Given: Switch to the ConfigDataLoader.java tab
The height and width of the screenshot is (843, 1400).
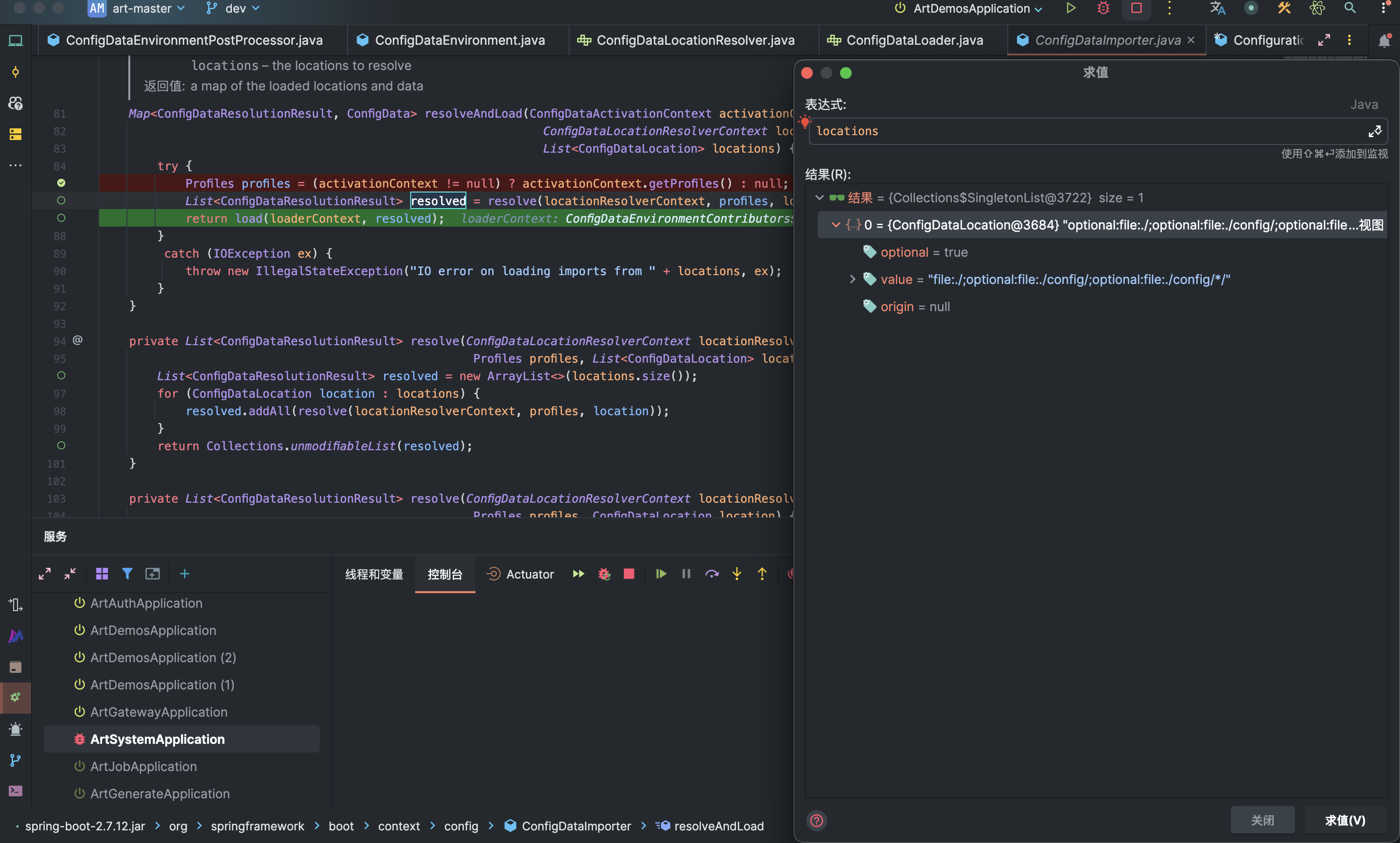Looking at the screenshot, I should click(x=914, y=40).
